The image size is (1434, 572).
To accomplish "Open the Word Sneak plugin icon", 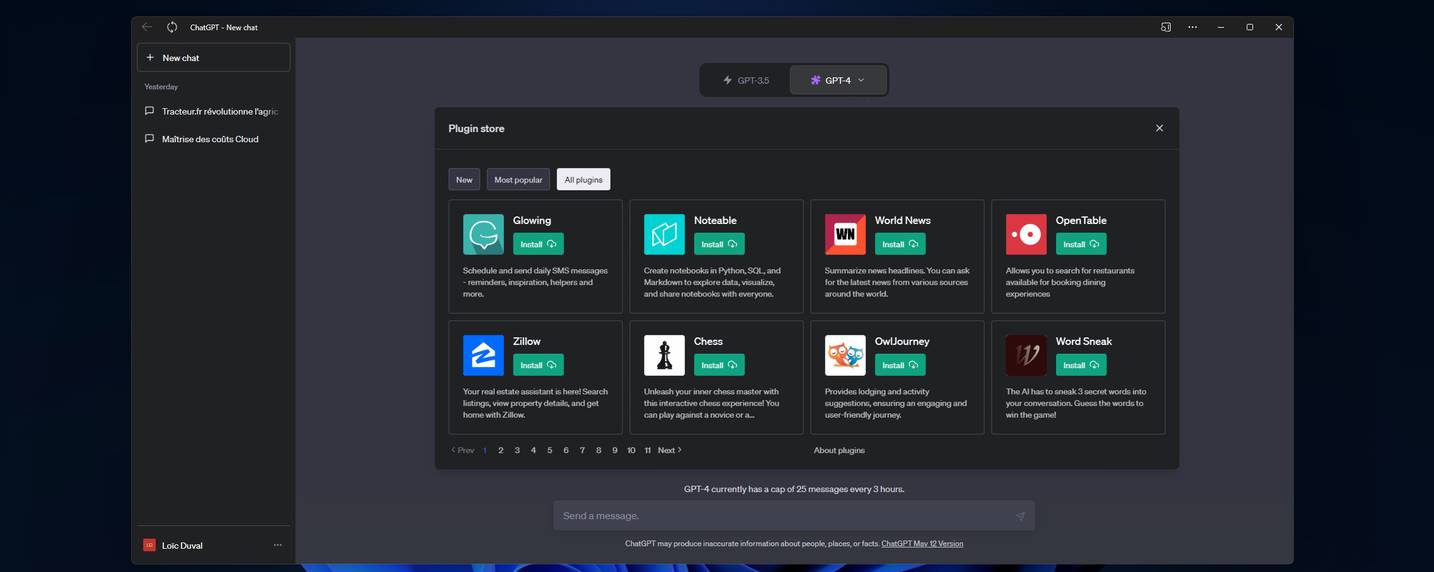I will (x=1026, y=355).
